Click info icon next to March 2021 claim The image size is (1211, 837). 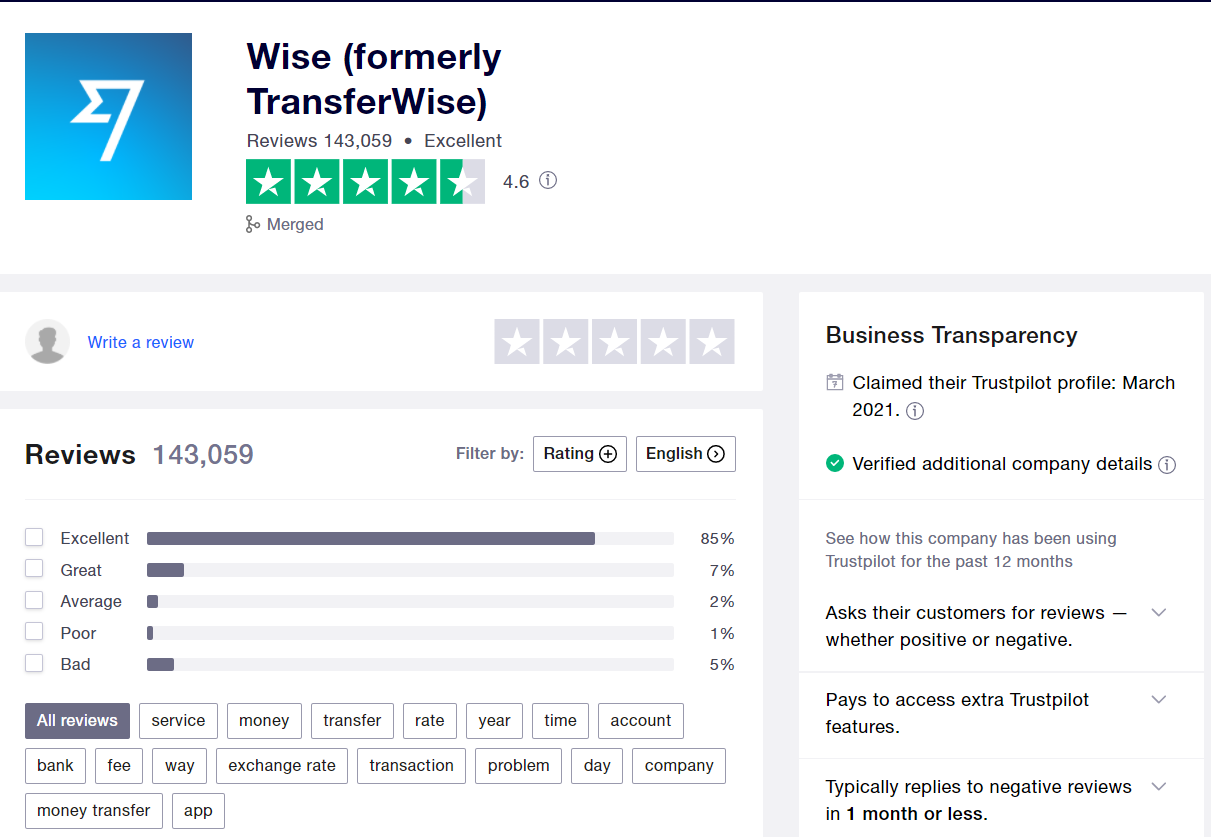[915, 411]
